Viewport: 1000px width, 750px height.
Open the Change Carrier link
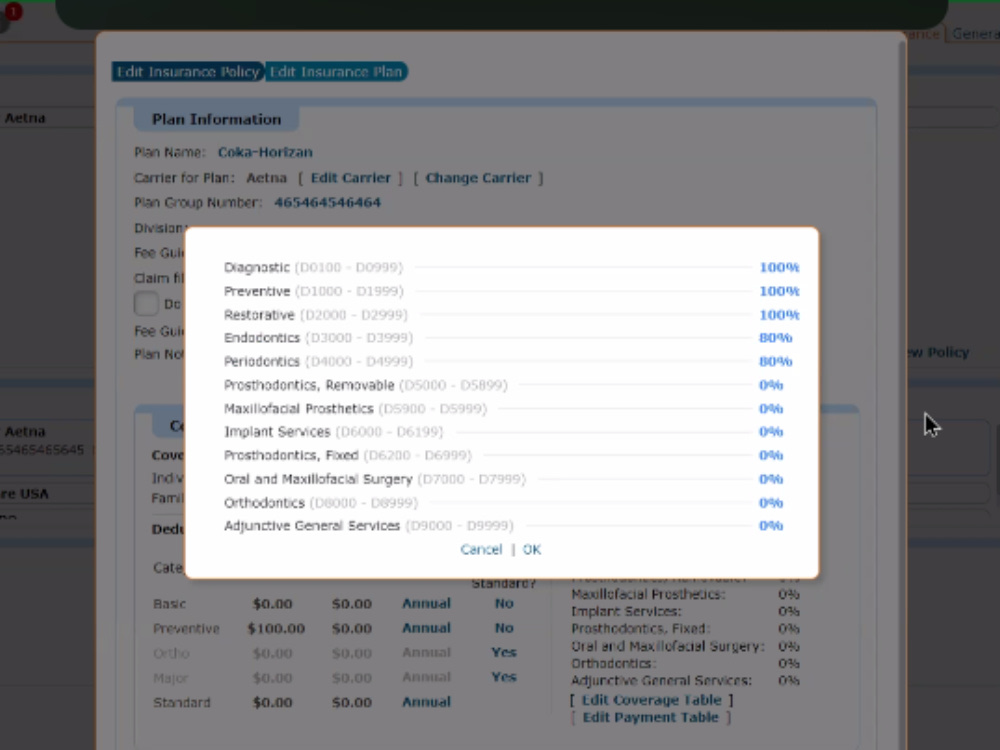[x=478, y=178]
